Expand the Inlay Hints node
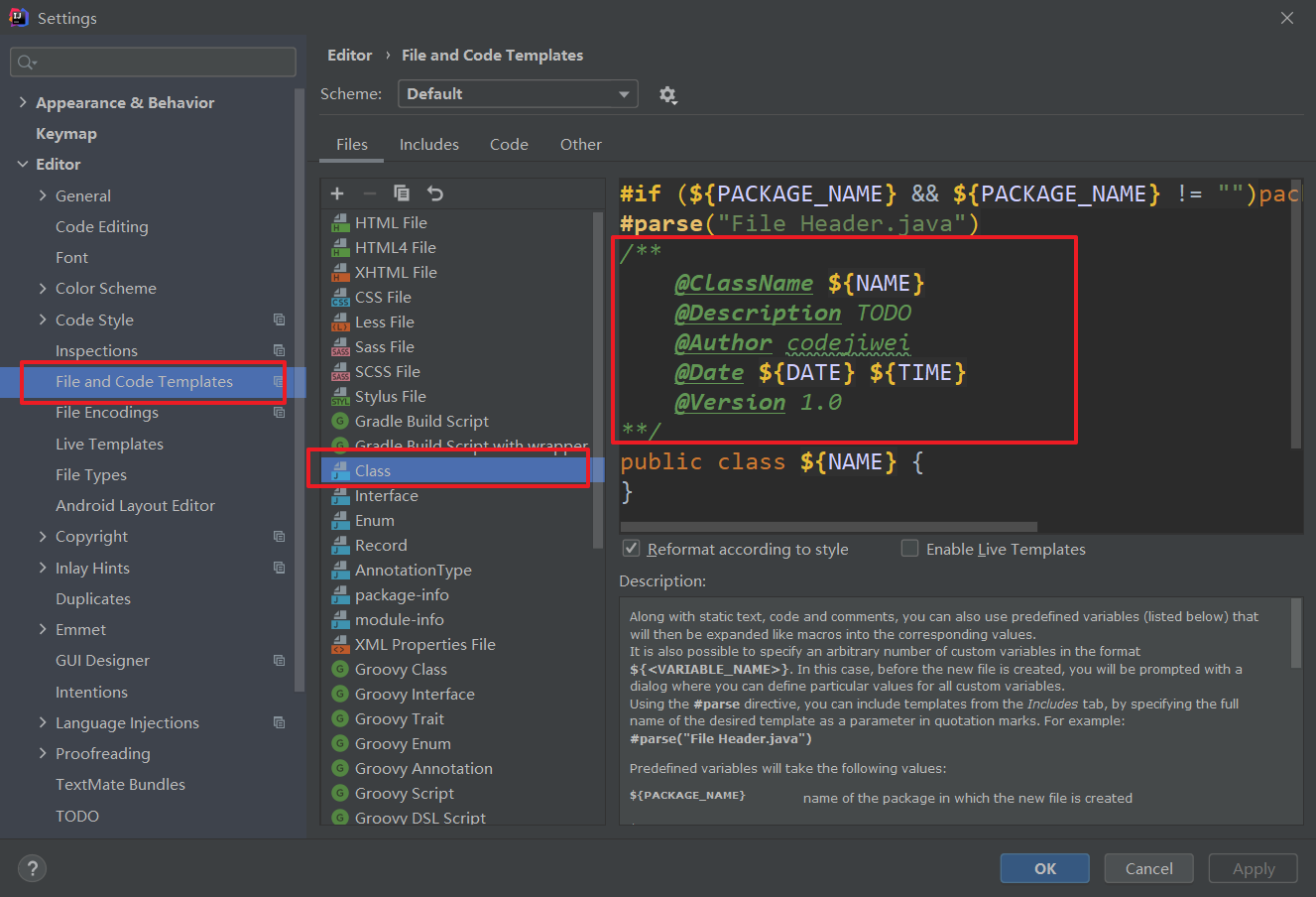 (43, 568)
